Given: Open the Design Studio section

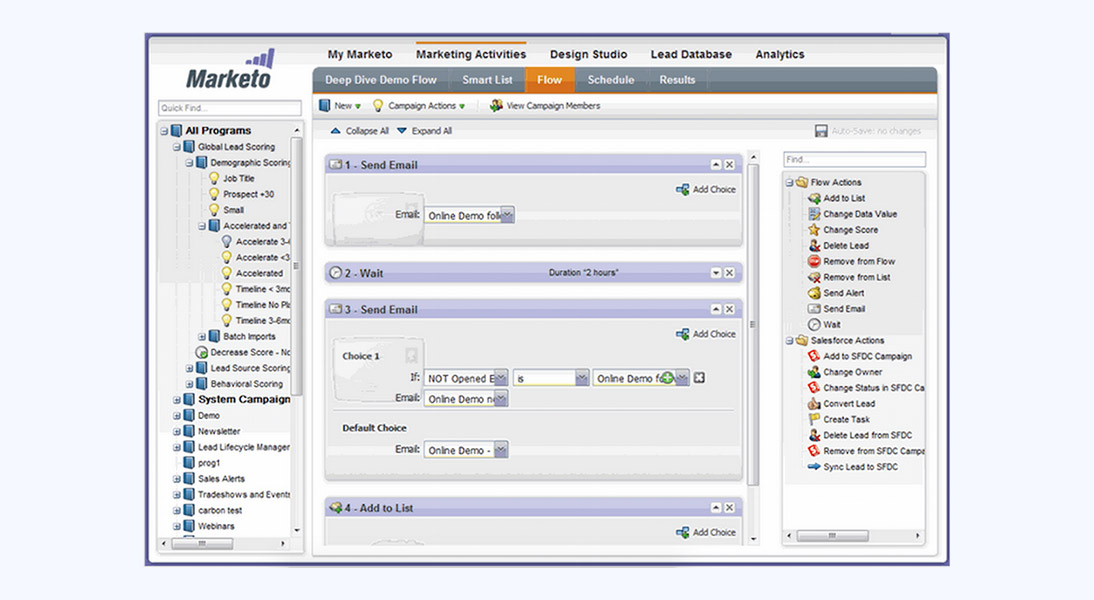Looking at the screenshot, I should tap(588, 54).
